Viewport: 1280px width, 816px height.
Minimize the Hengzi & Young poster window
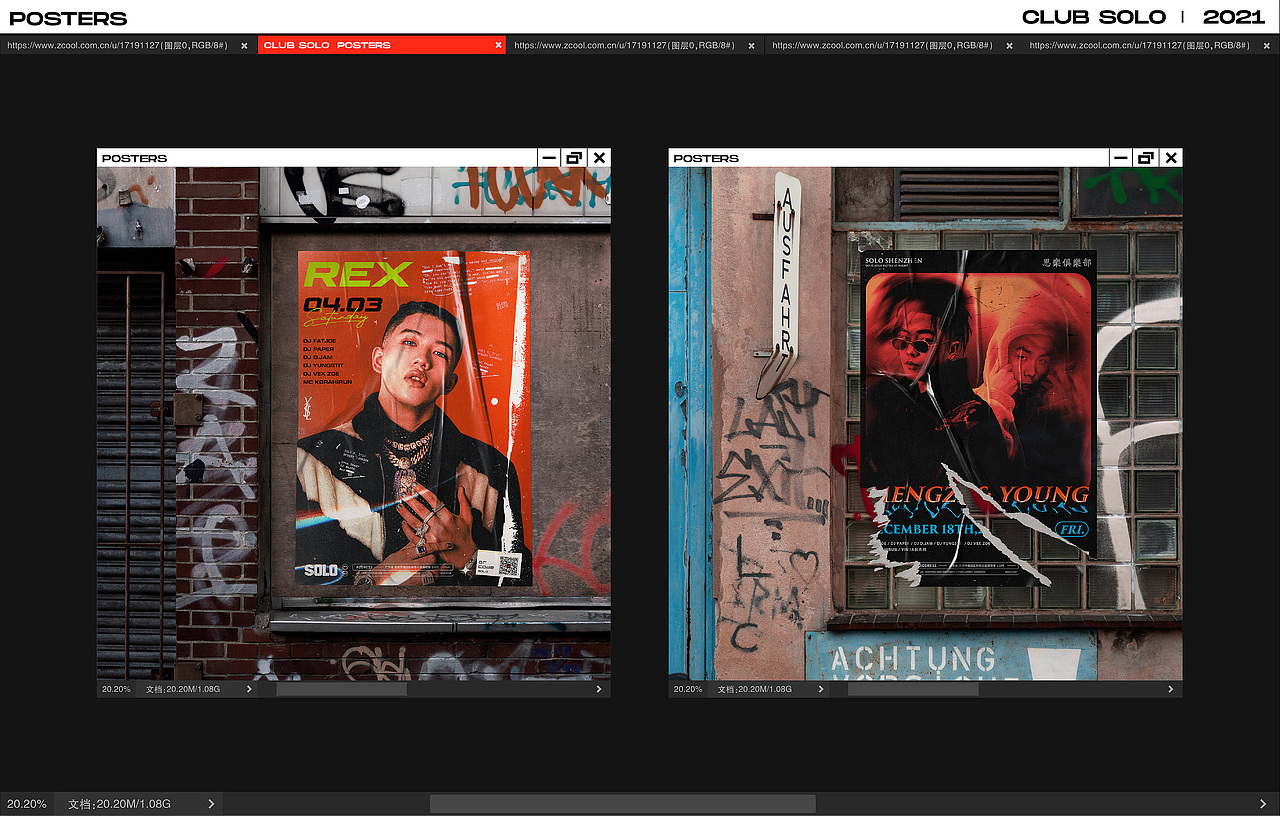click(1121, 158)
